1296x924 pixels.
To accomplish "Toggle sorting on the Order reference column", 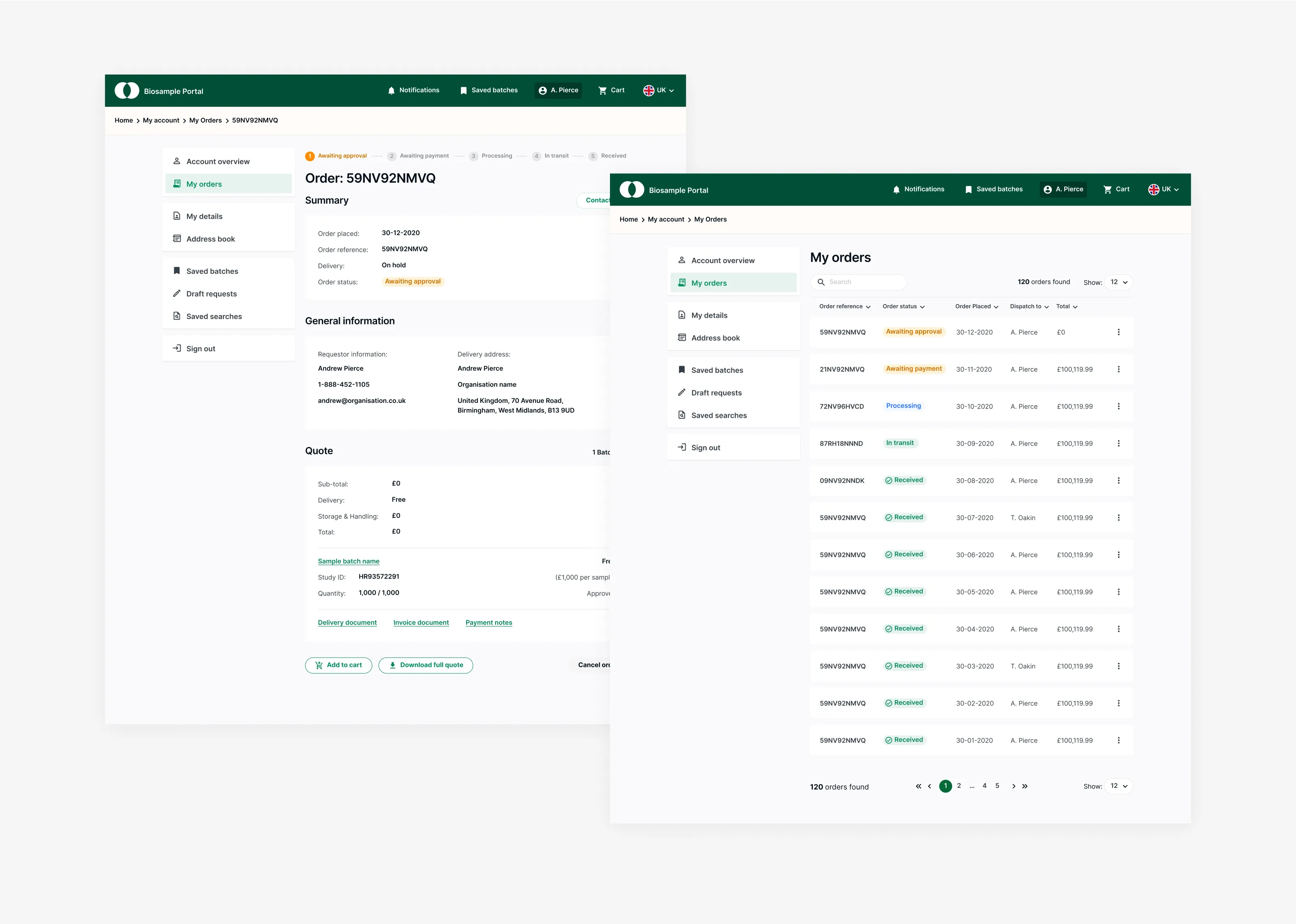I will [869, 306].
